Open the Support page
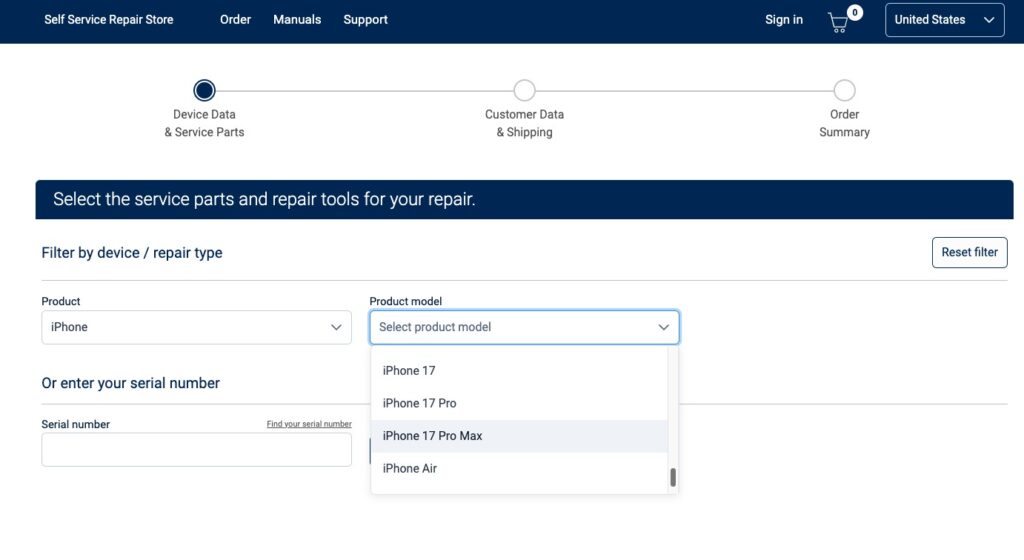The height and width of the screenshot is (560, 1024). coord(365,20)
